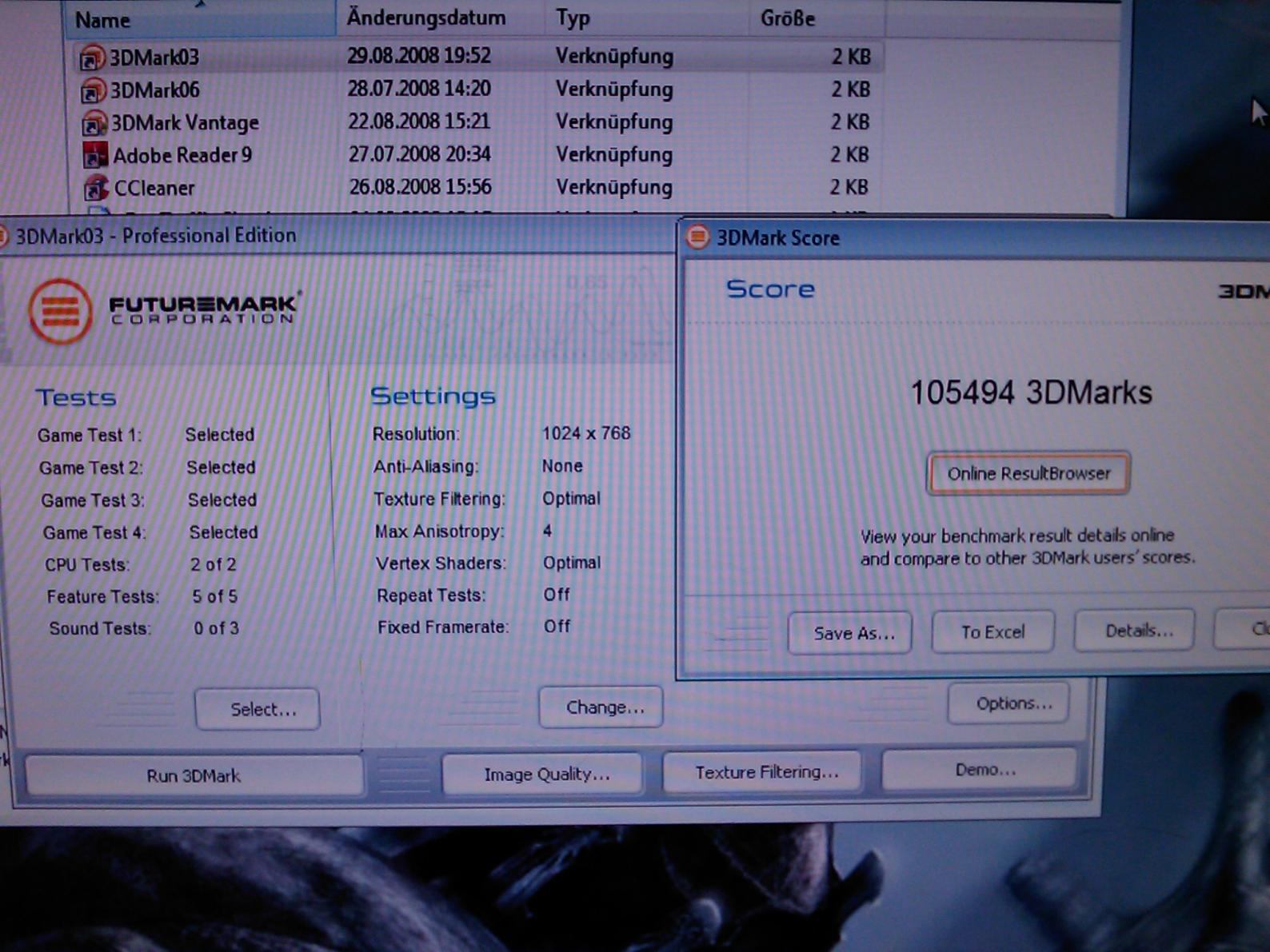1270x952 pixels.
Task: Click date 28.07.2008 14:20
Action: pyautogui.click(x=419, y=89)
